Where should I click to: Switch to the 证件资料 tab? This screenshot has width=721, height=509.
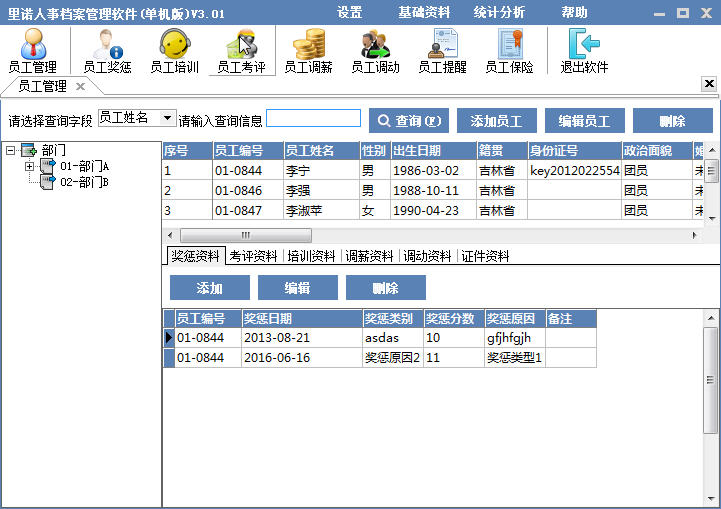[485, 256]
